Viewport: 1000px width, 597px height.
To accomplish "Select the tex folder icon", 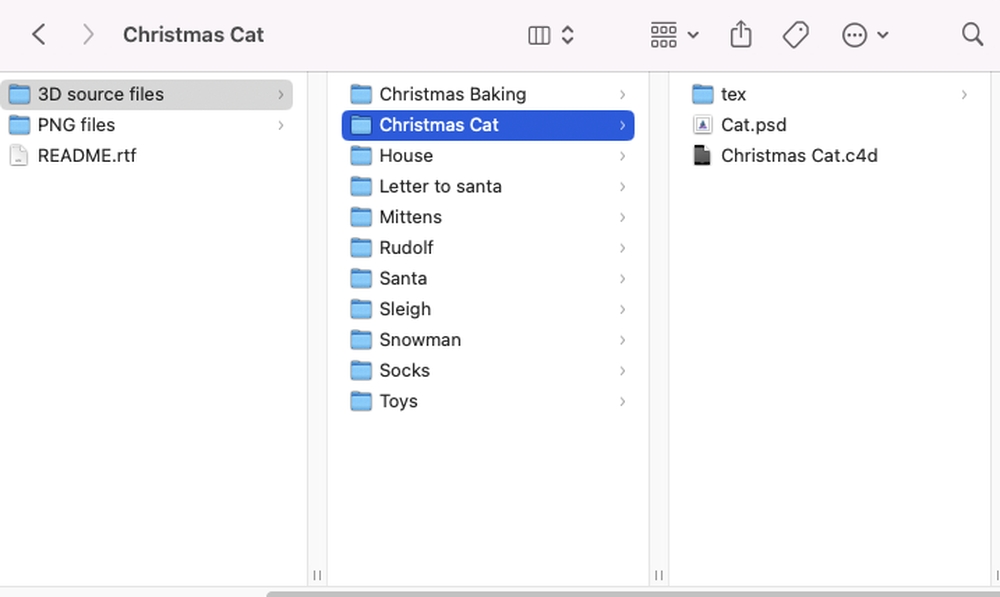I will (x=702, y=94).
